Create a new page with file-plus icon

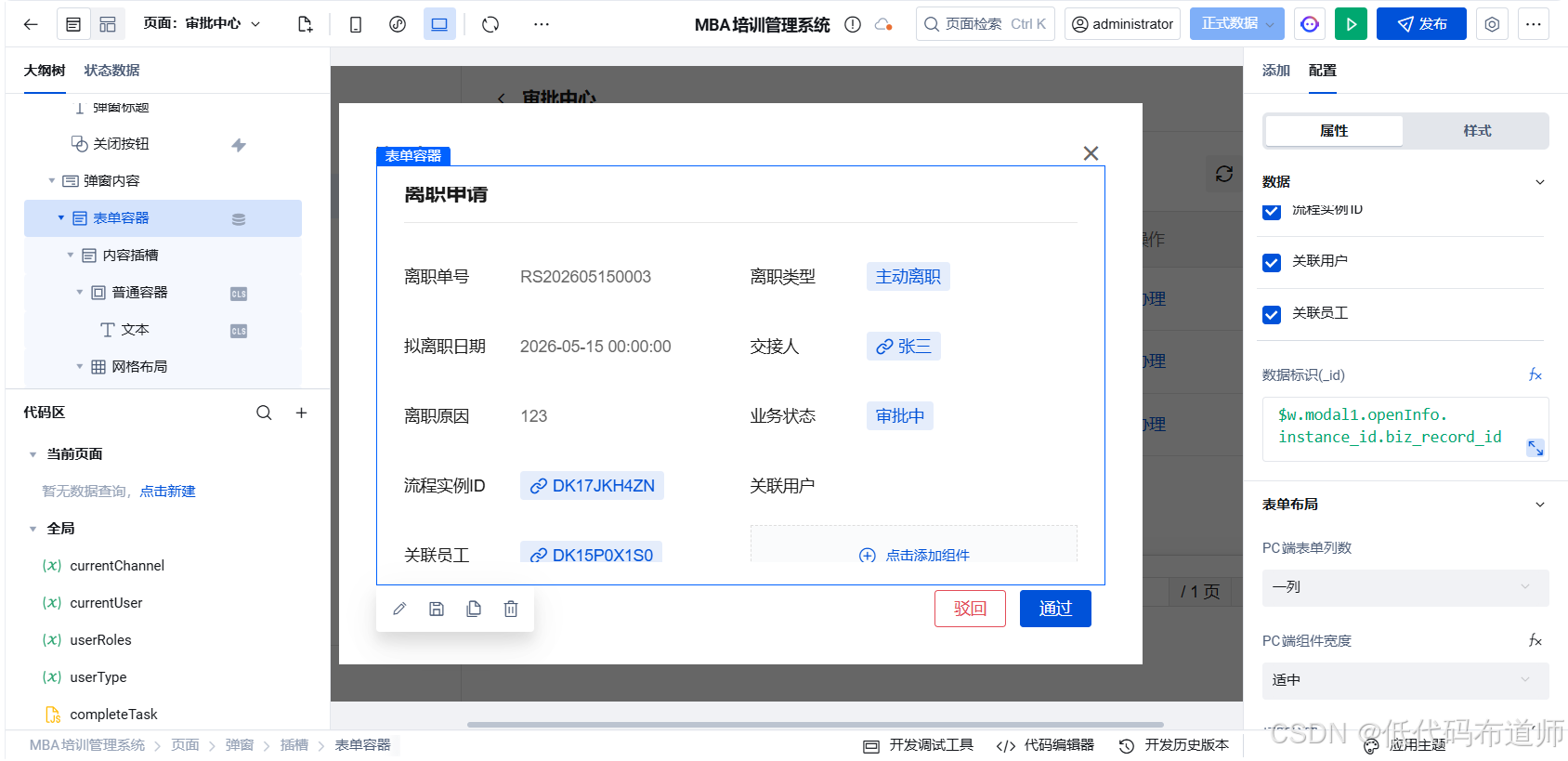(x=305, y=24)
